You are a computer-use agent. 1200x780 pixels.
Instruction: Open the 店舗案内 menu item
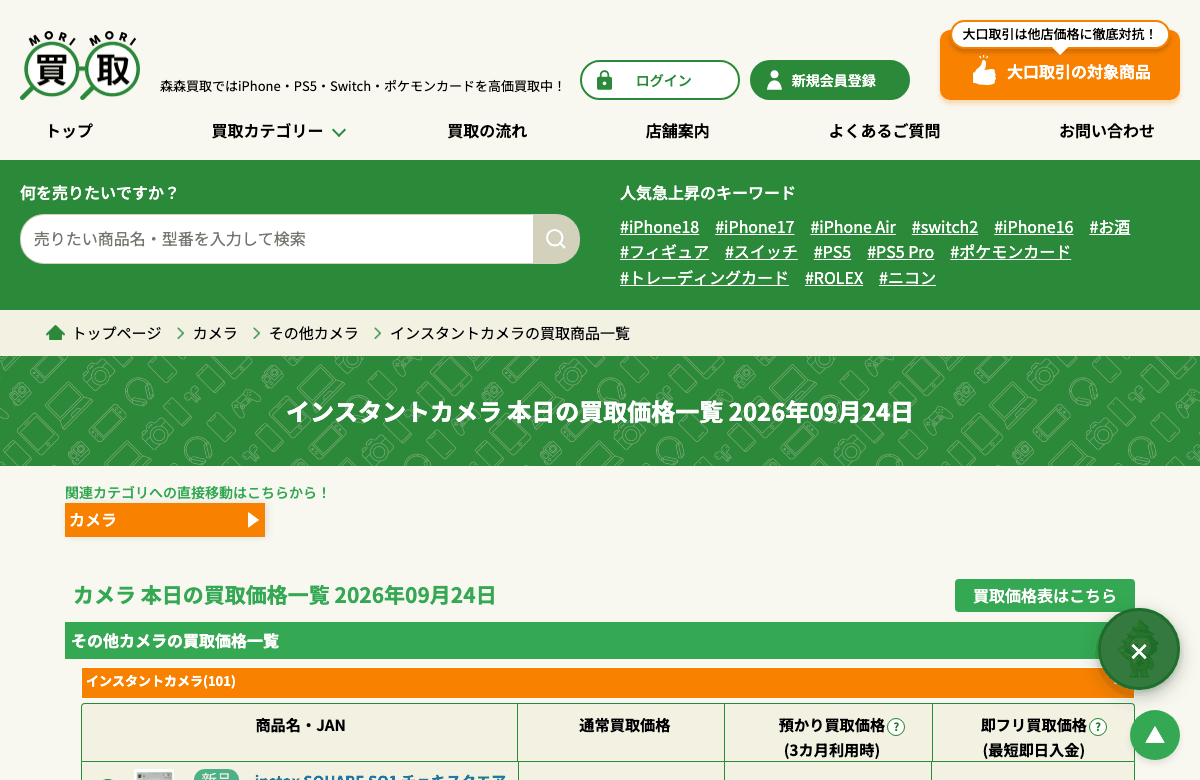pyautogui.click(x=677, y=131)
